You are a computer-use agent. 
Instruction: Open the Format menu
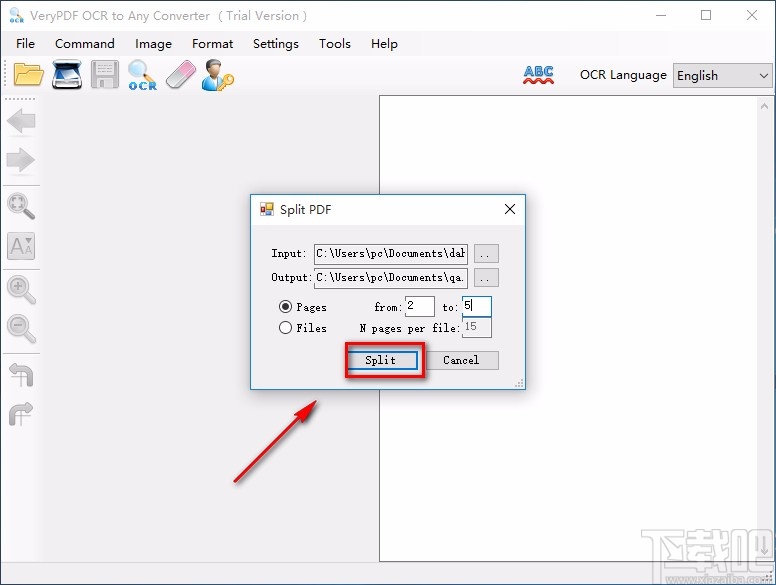click(x=212, y=44)
